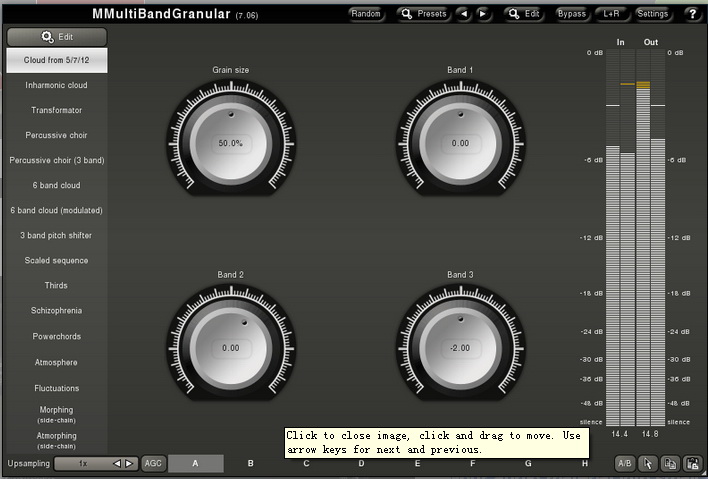Decrease upsampling with left arrow
Screen dimensions: 708x479
pos(117,463)
